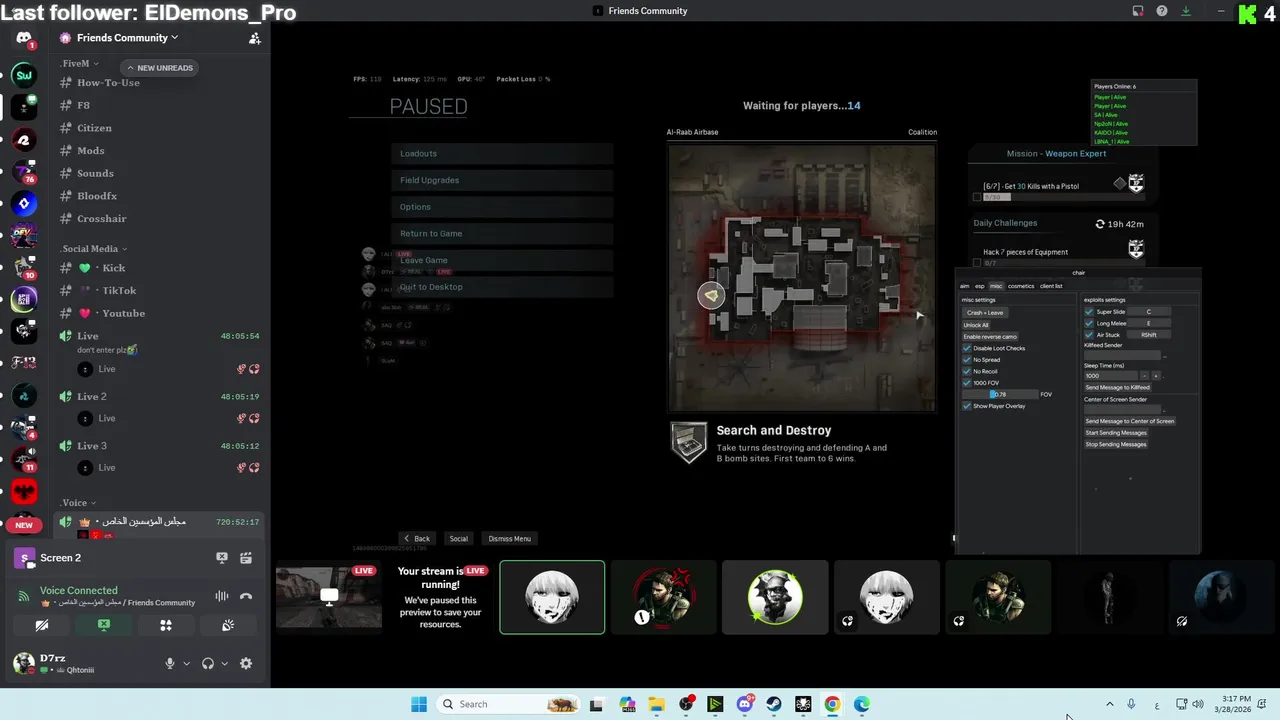The height and width of the screenshot is (720, 1280).
Task: Open microphone input options chevron
Action: coord(186,663)
